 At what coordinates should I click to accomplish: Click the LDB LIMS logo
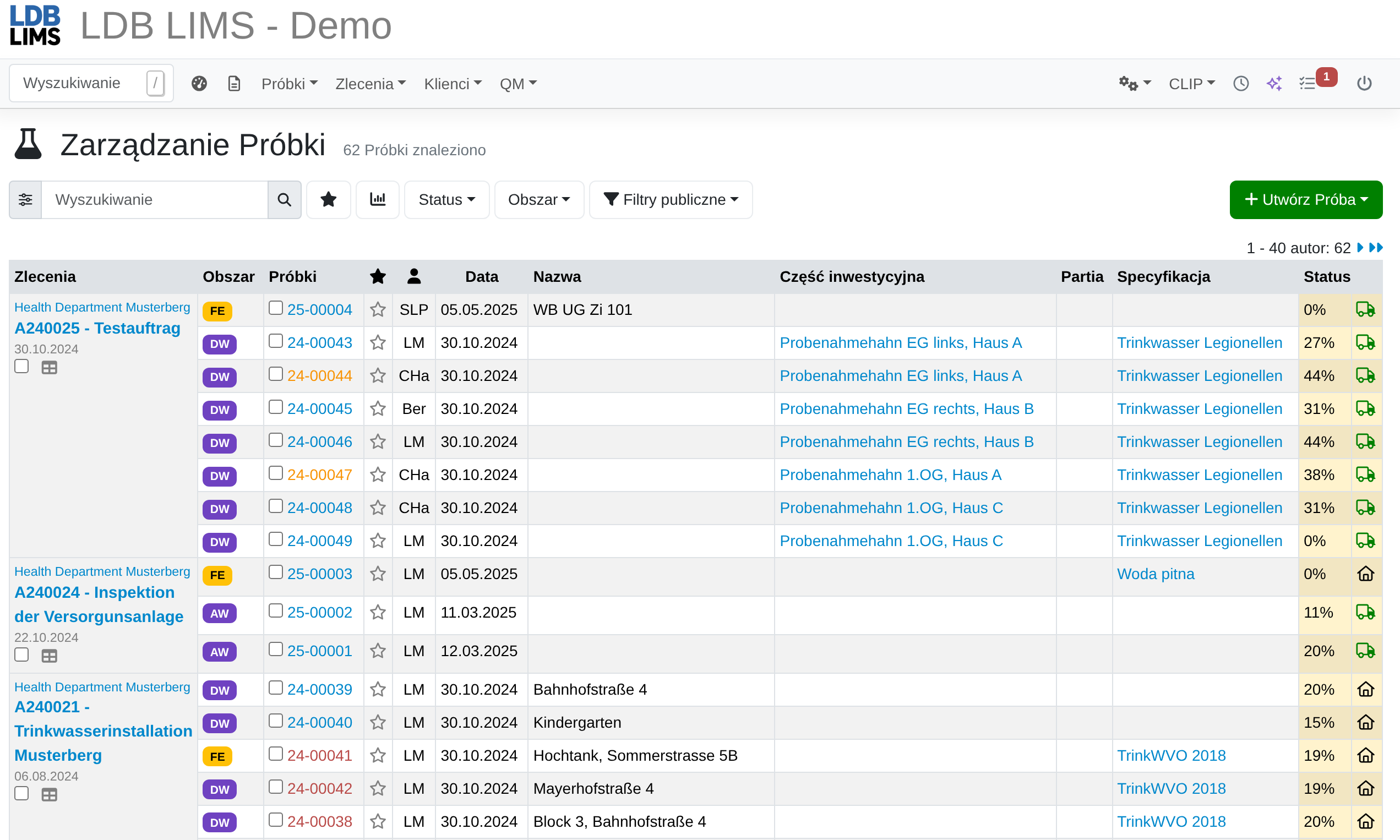pos(35,25)
